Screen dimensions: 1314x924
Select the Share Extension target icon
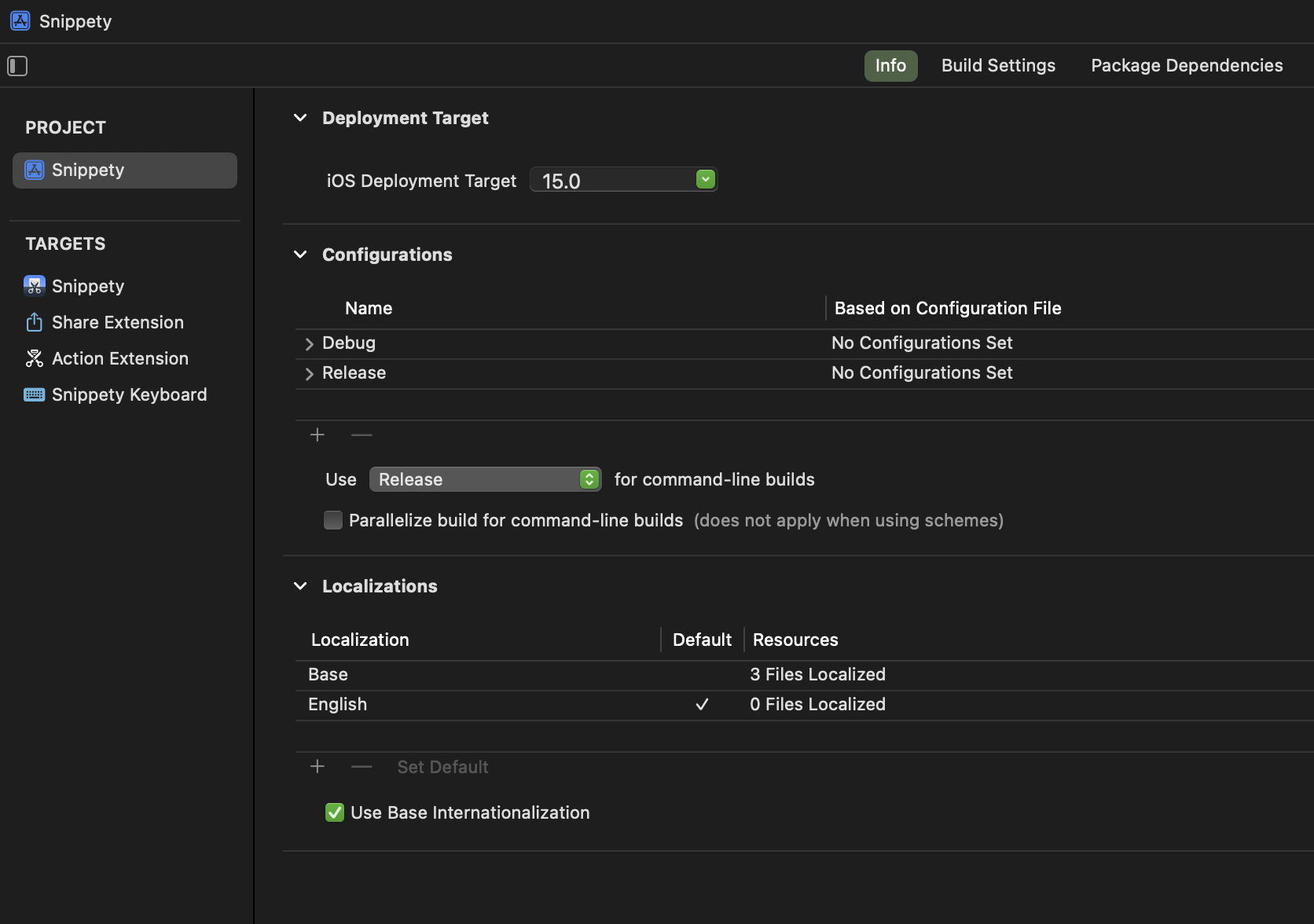35,322
